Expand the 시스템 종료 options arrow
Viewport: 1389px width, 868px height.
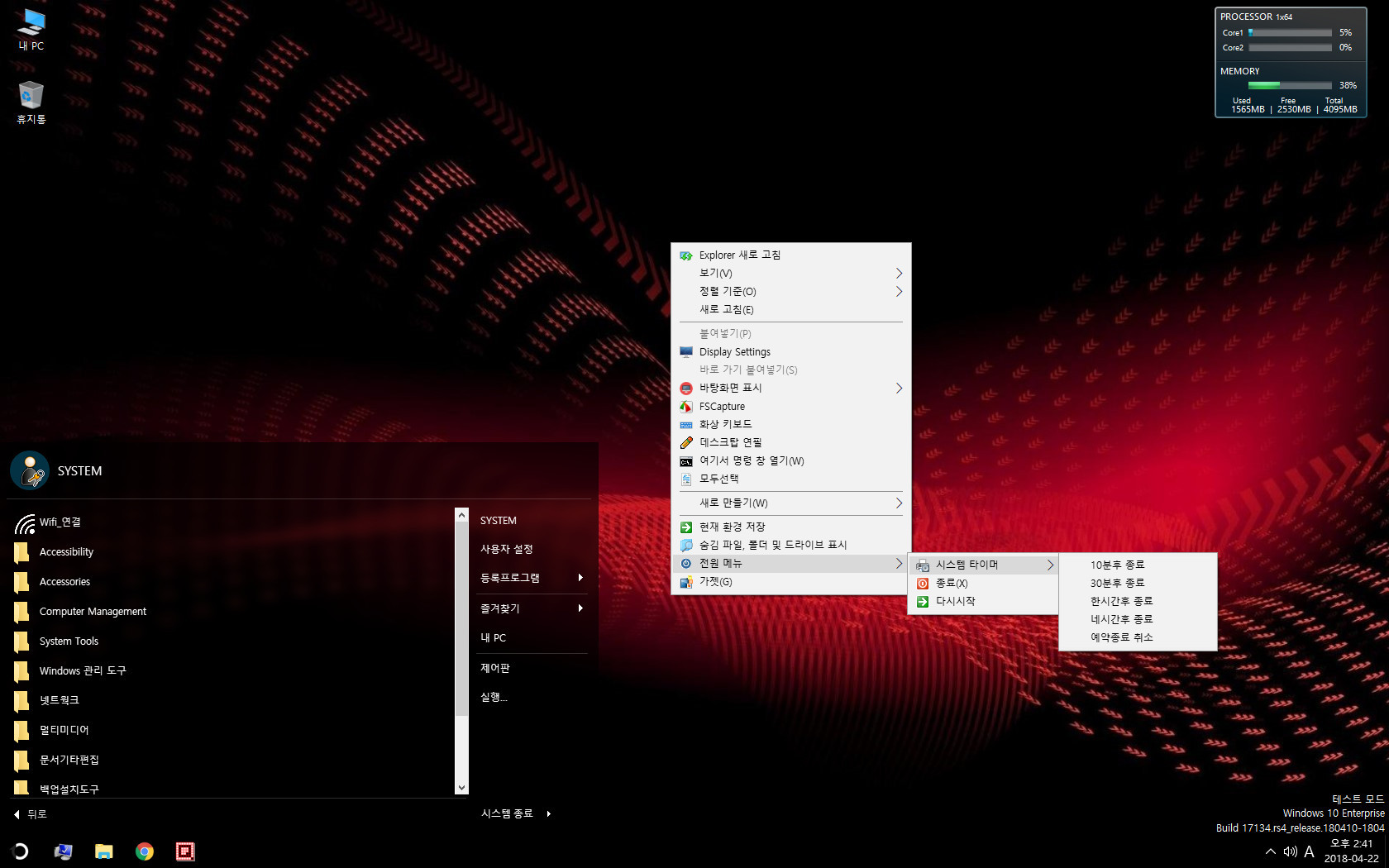click(548, 814)
